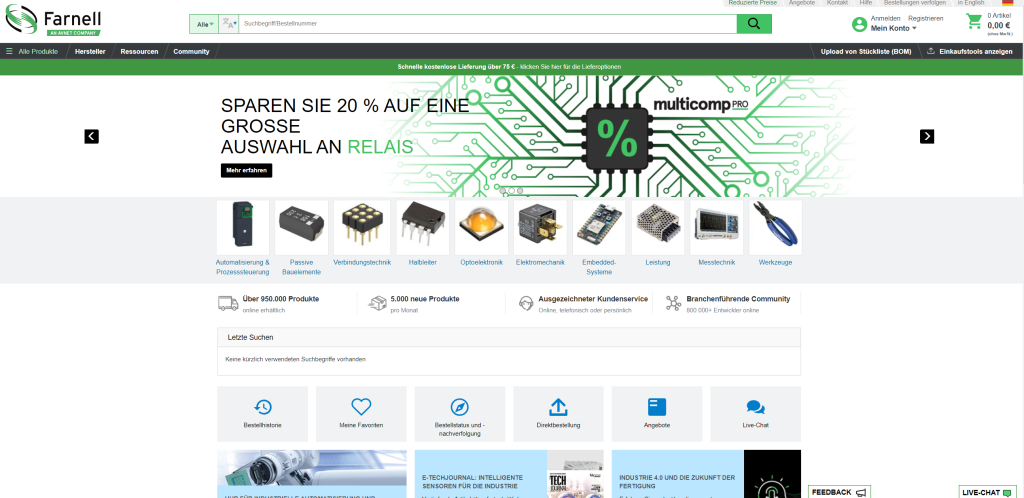Open the Leistung power supply image
1024x498 pixels.
coord(658,227)
